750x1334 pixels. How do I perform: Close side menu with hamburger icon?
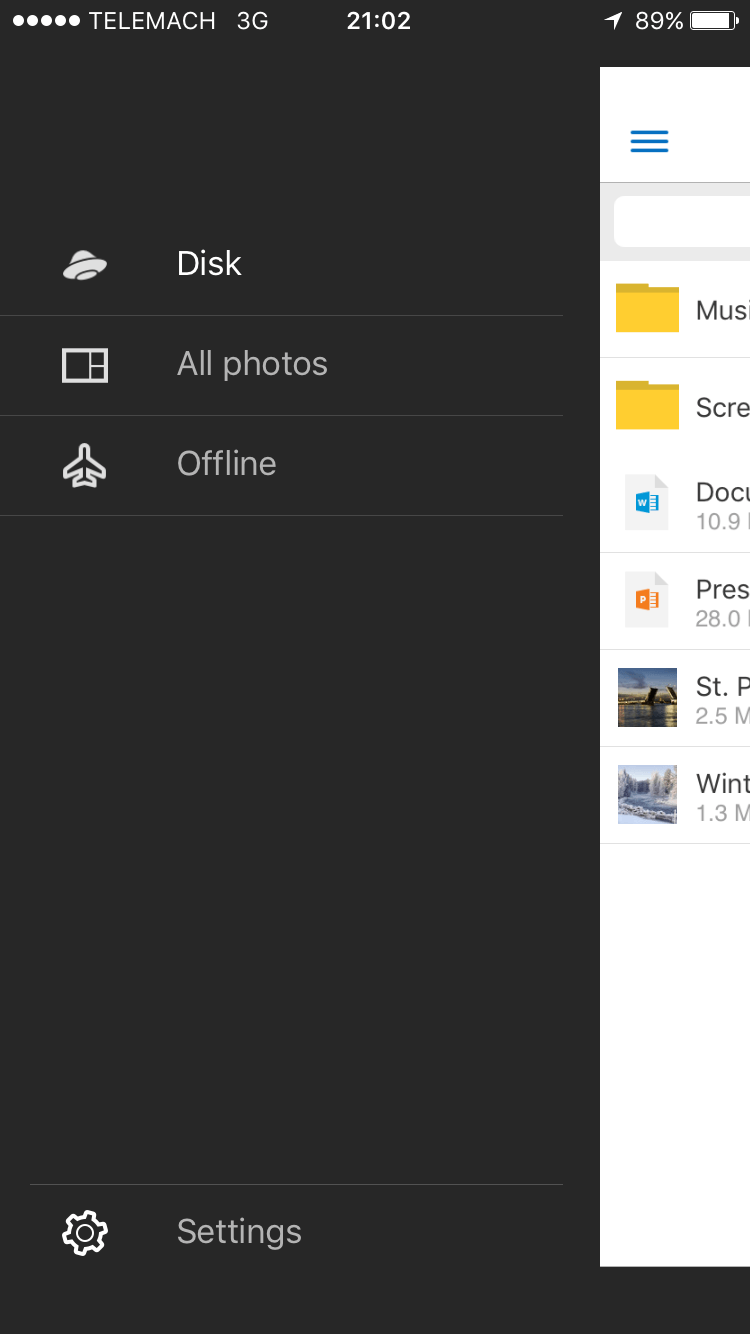pos(649,141)
